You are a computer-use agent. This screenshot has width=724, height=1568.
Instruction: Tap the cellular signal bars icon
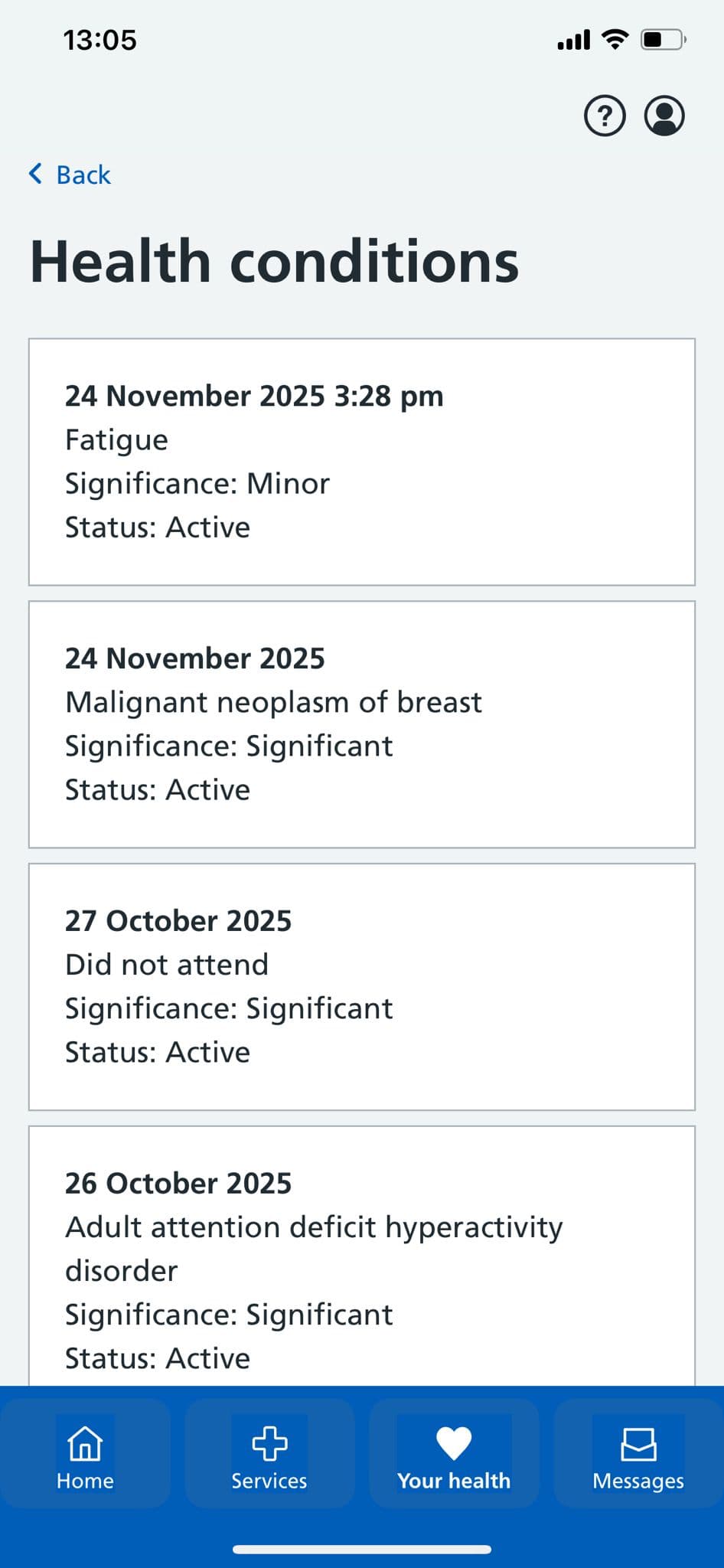click(x=574, y=40)
